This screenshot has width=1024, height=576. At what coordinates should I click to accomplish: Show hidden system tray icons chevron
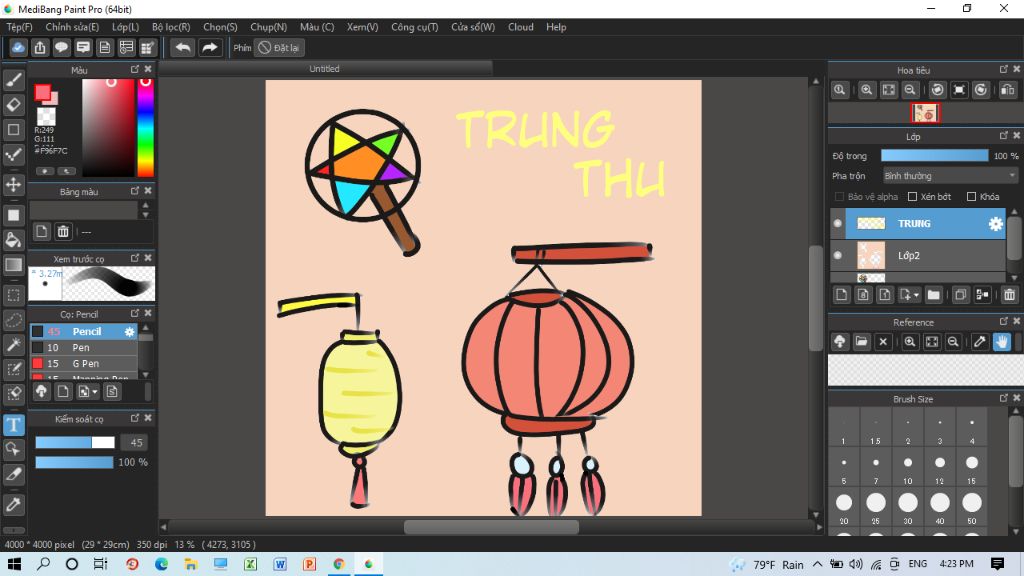tap(818, 564)
